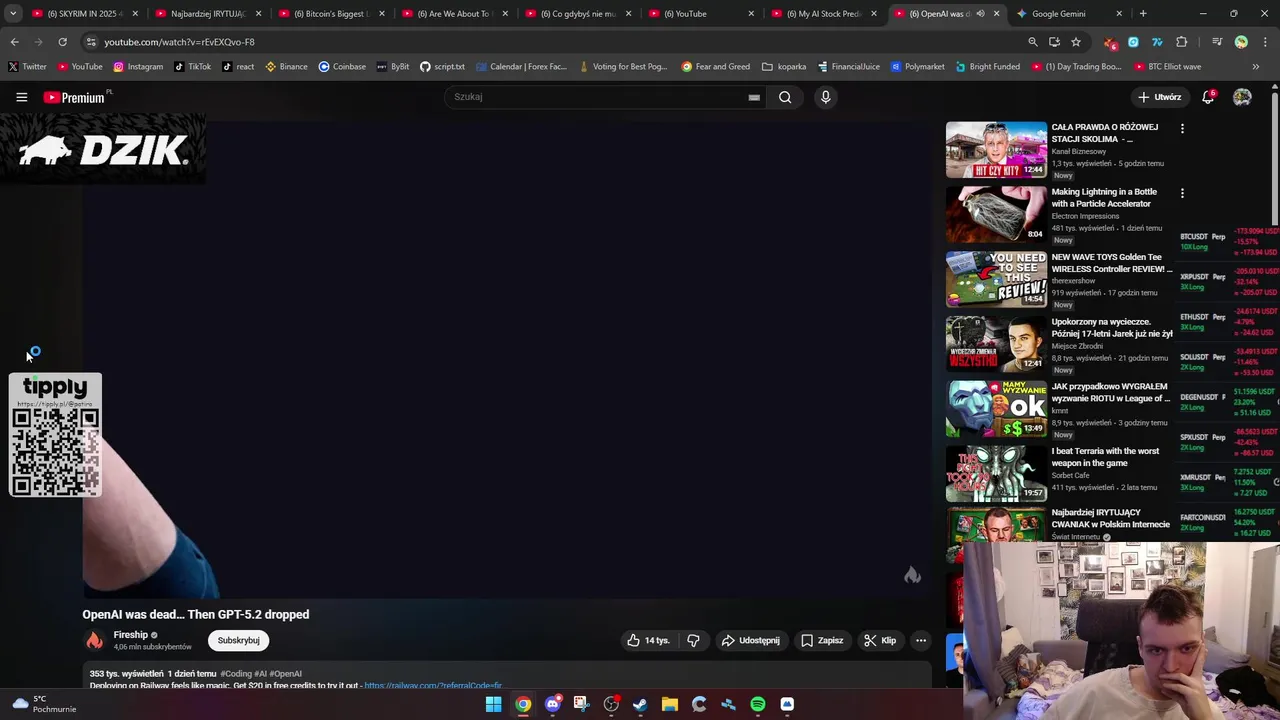1280x720 pixels.
Task: Click the address bar URL
Action: click(x=179, y=42)
